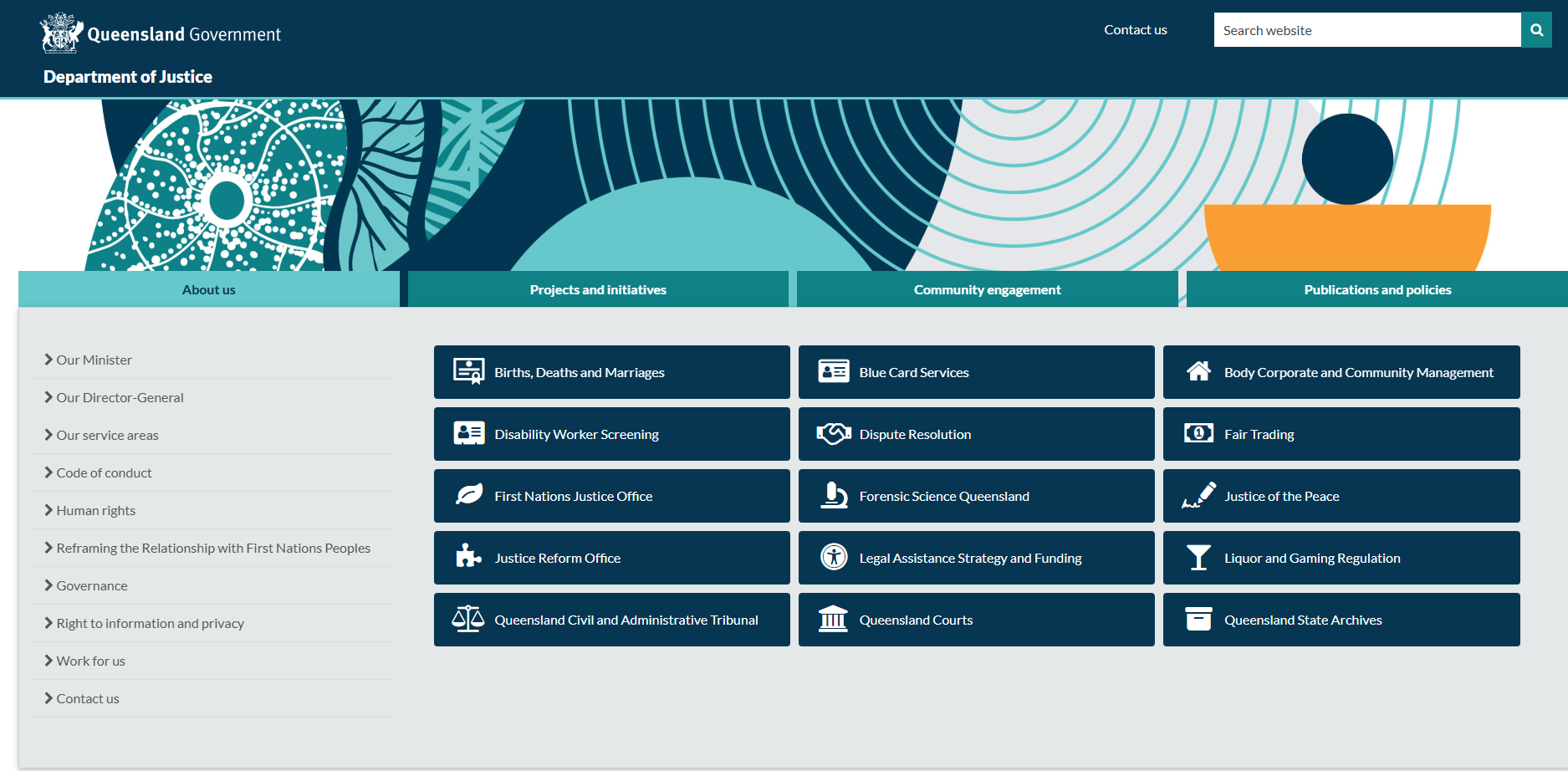Open the Governance sidebar link

92,585
